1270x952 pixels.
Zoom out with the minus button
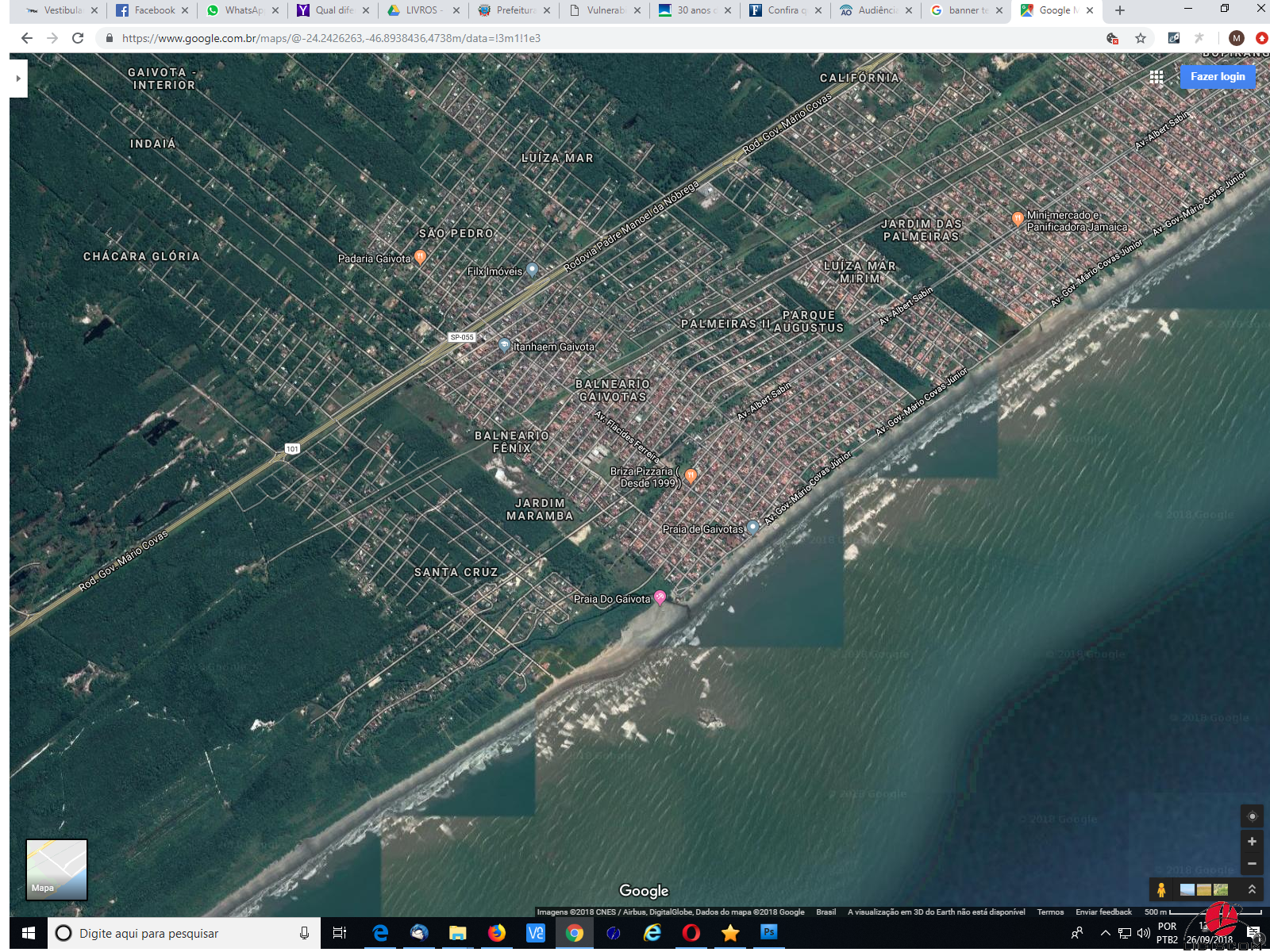coord(1252,864)
